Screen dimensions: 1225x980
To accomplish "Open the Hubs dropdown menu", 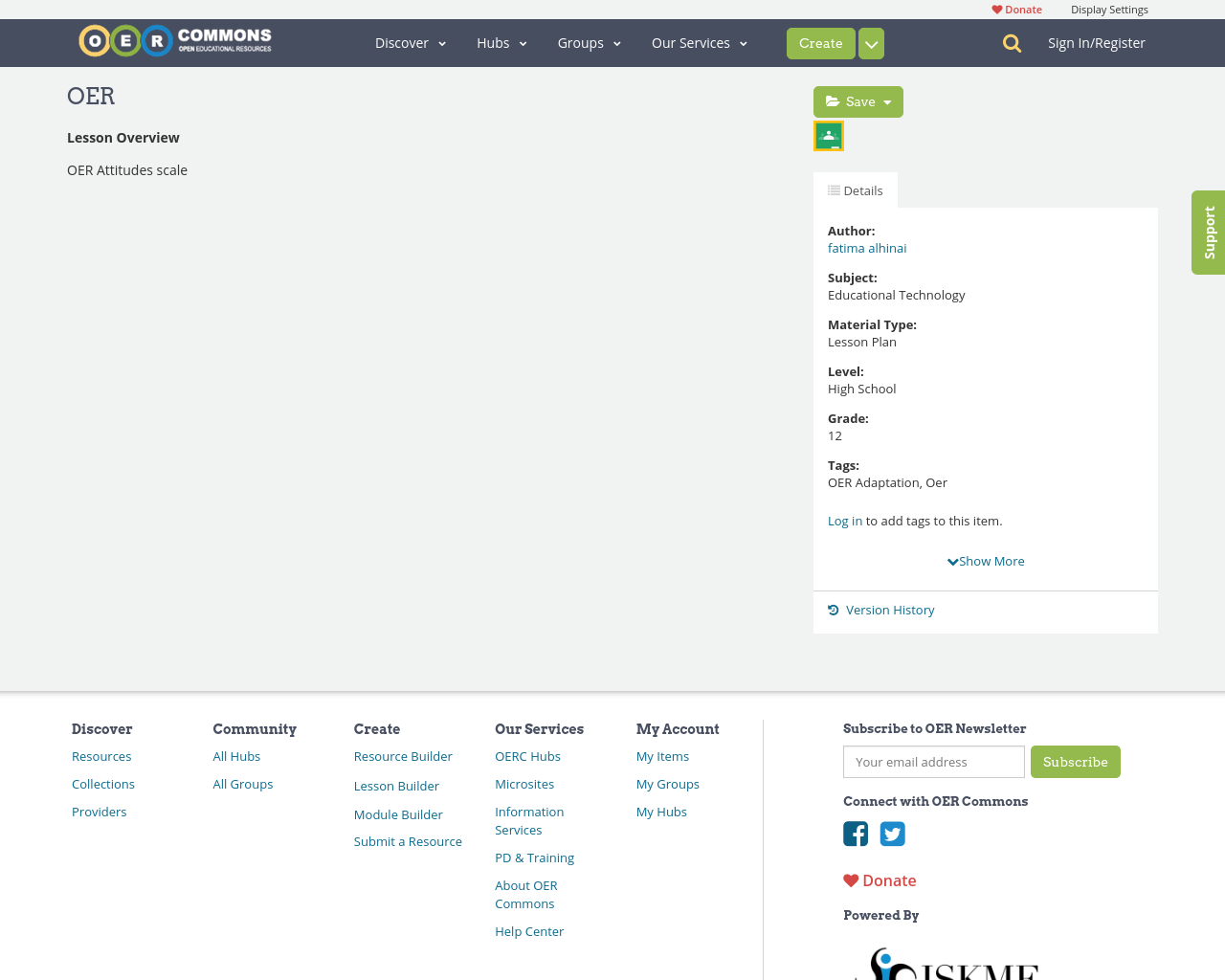I will pyautogui.click(x=501, y=42).
